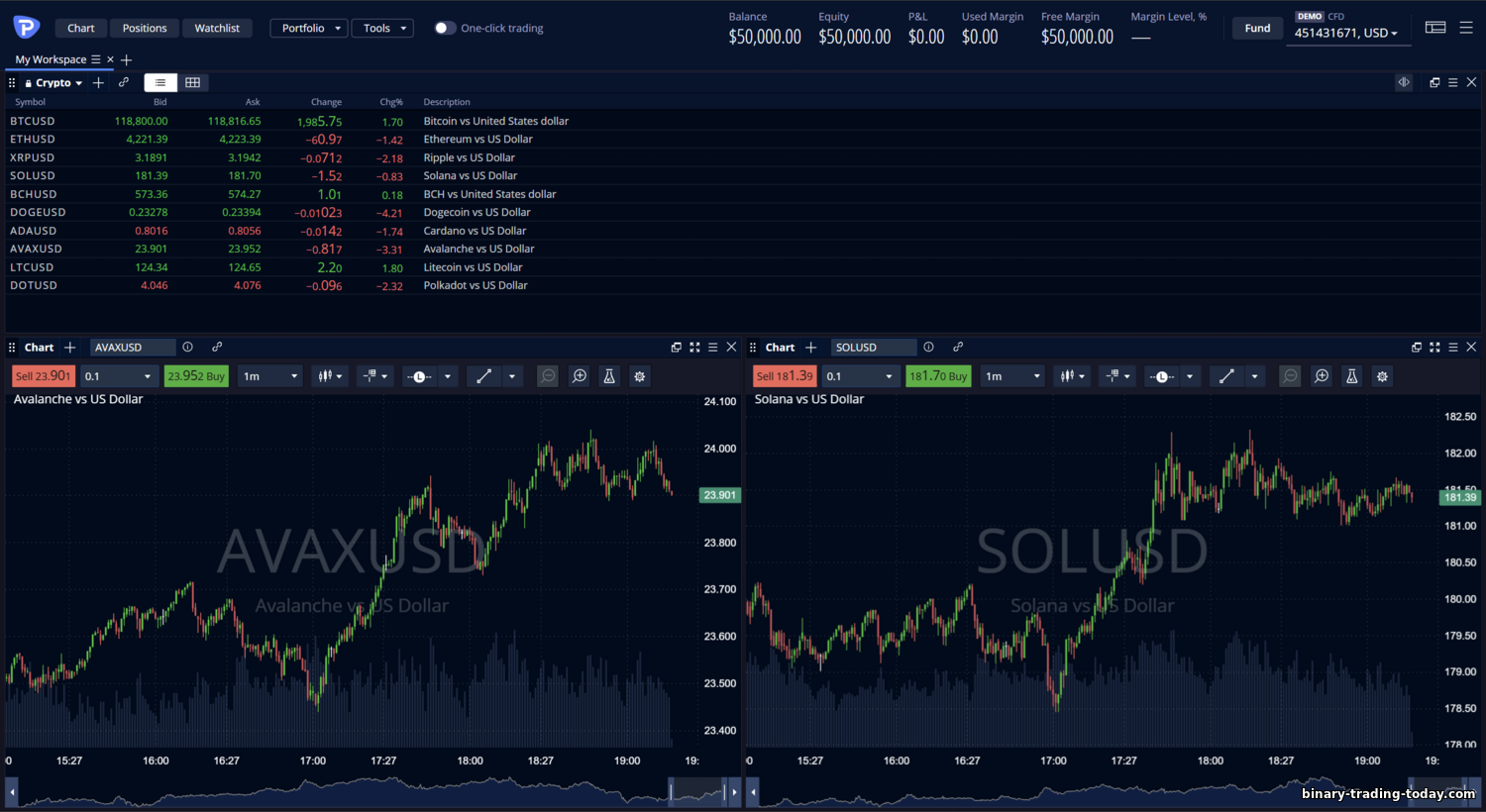Open indicators flask icon on AVAXUSD chart
1486x812 pixels.
pyautogui.click(x=609, y=376)
